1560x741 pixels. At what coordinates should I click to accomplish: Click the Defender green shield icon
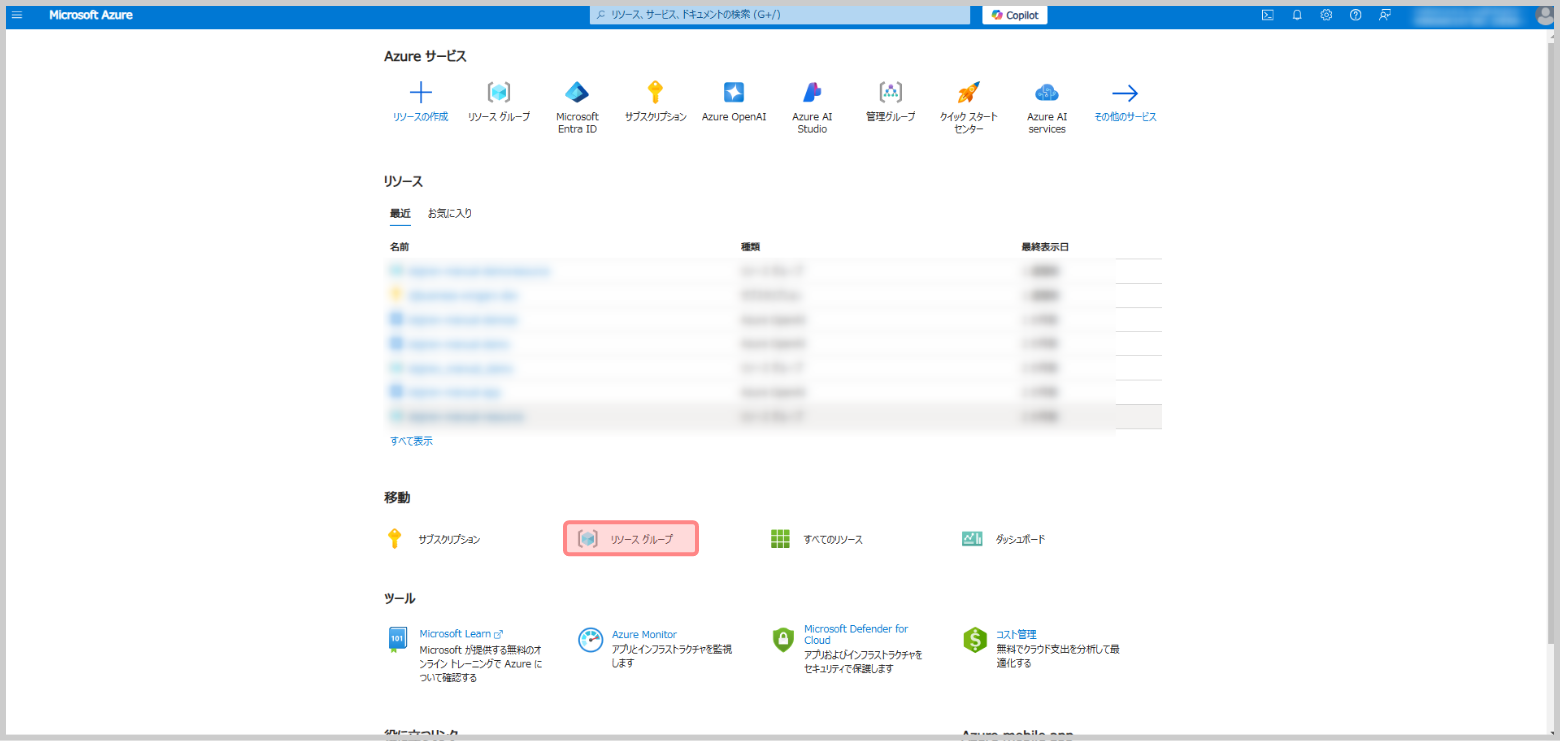pos(783,640)
